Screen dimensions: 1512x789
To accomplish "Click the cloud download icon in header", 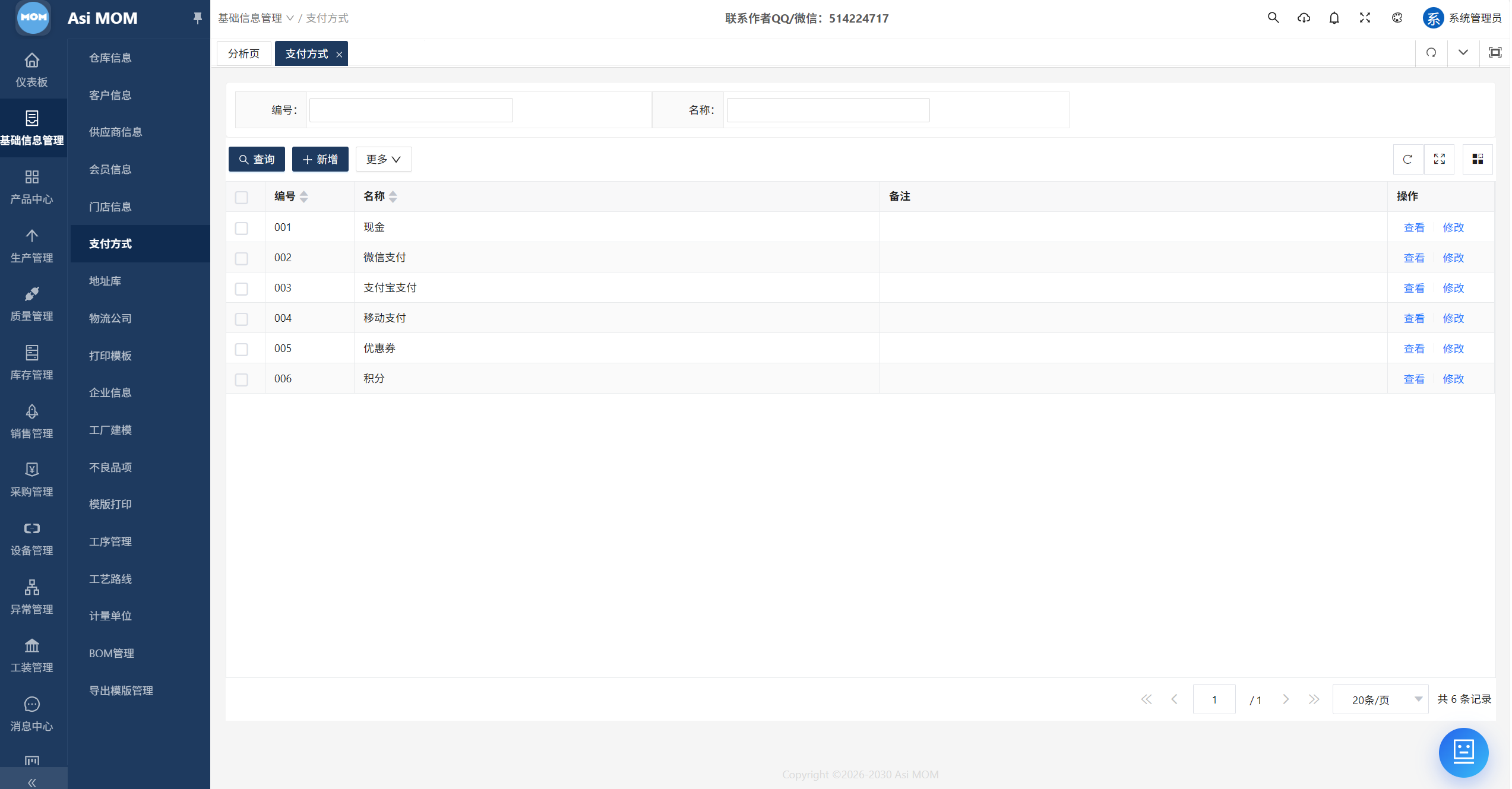I will 1304,18.
